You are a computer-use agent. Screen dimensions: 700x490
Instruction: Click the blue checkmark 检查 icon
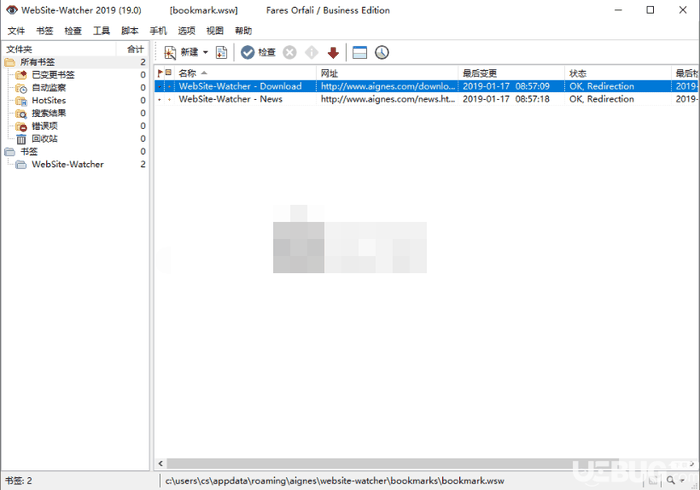click(247, 53)
